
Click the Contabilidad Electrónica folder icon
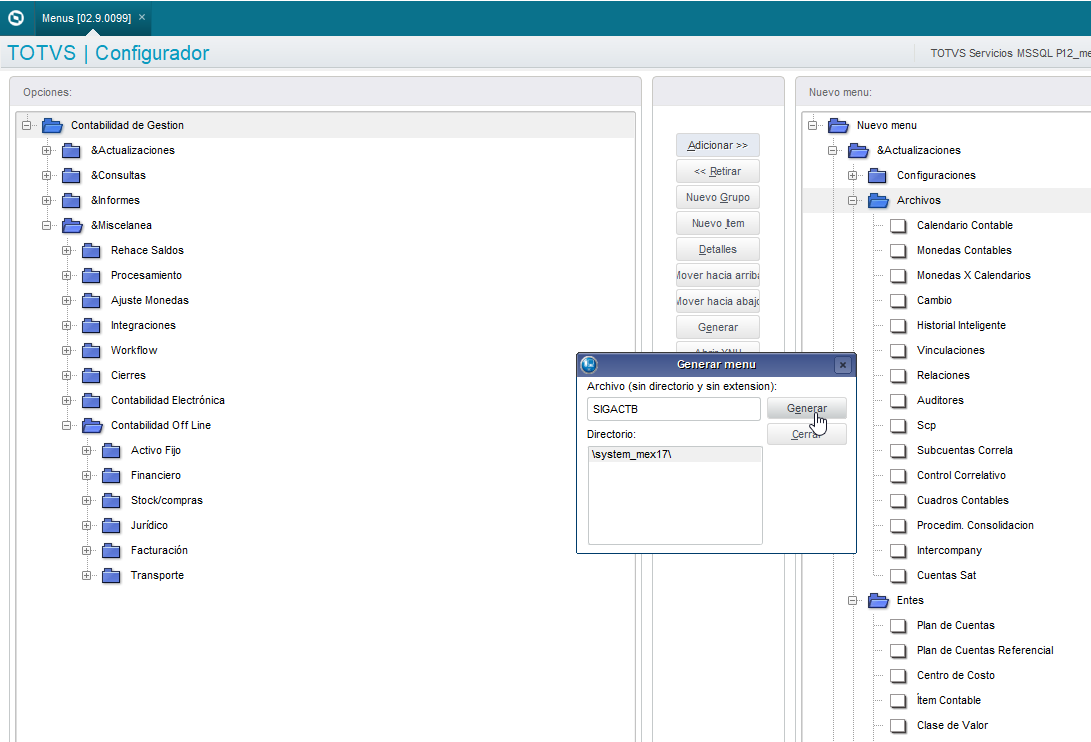click(x=91, y=401)
